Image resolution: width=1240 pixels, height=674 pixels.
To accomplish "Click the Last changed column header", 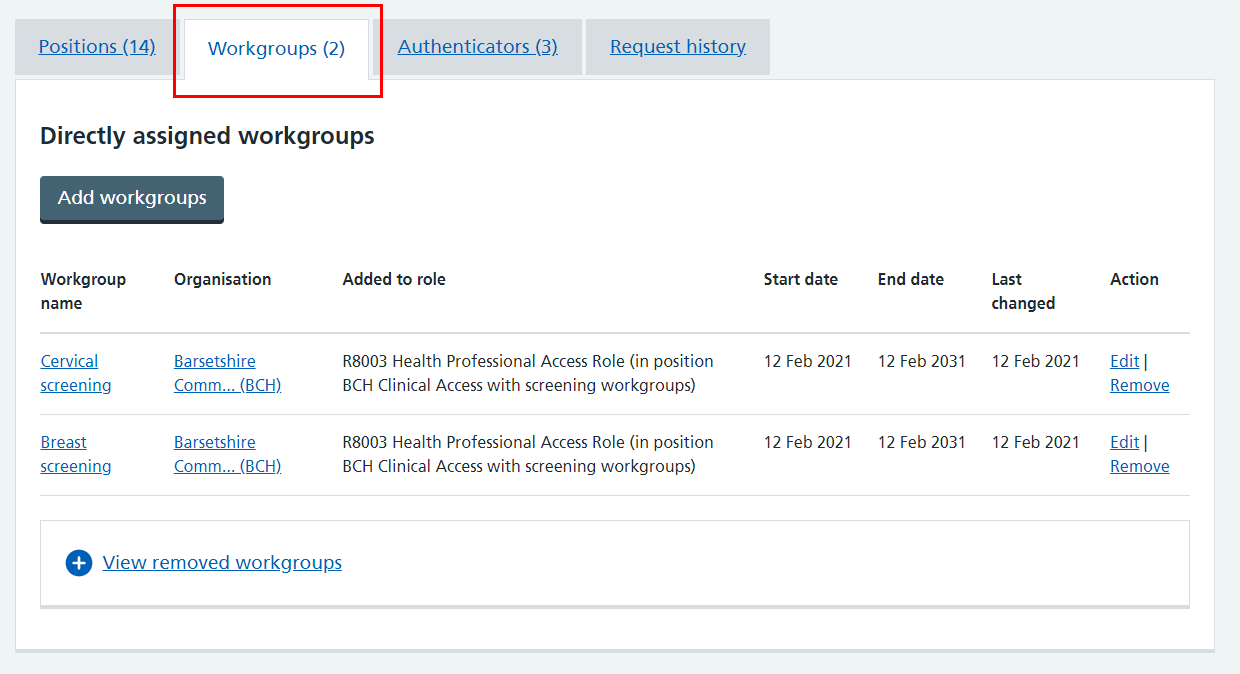I will [x=1023, y=291].
